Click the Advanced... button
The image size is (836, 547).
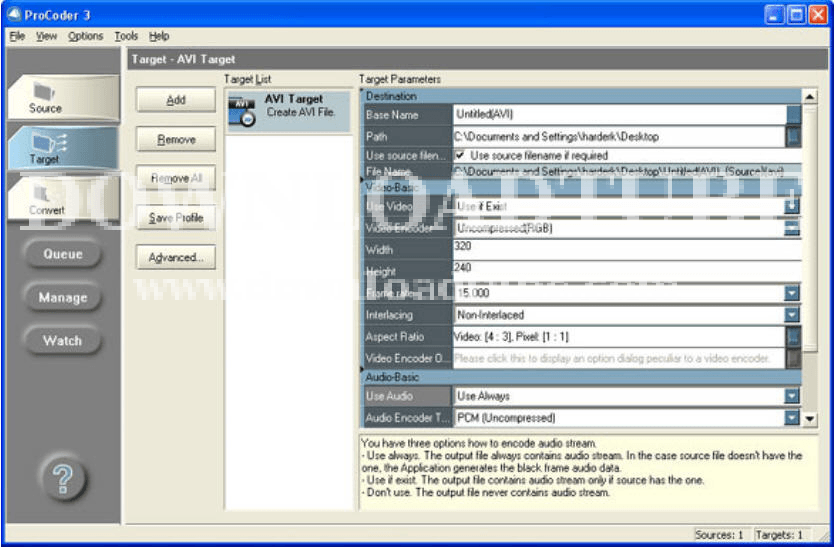176,257
